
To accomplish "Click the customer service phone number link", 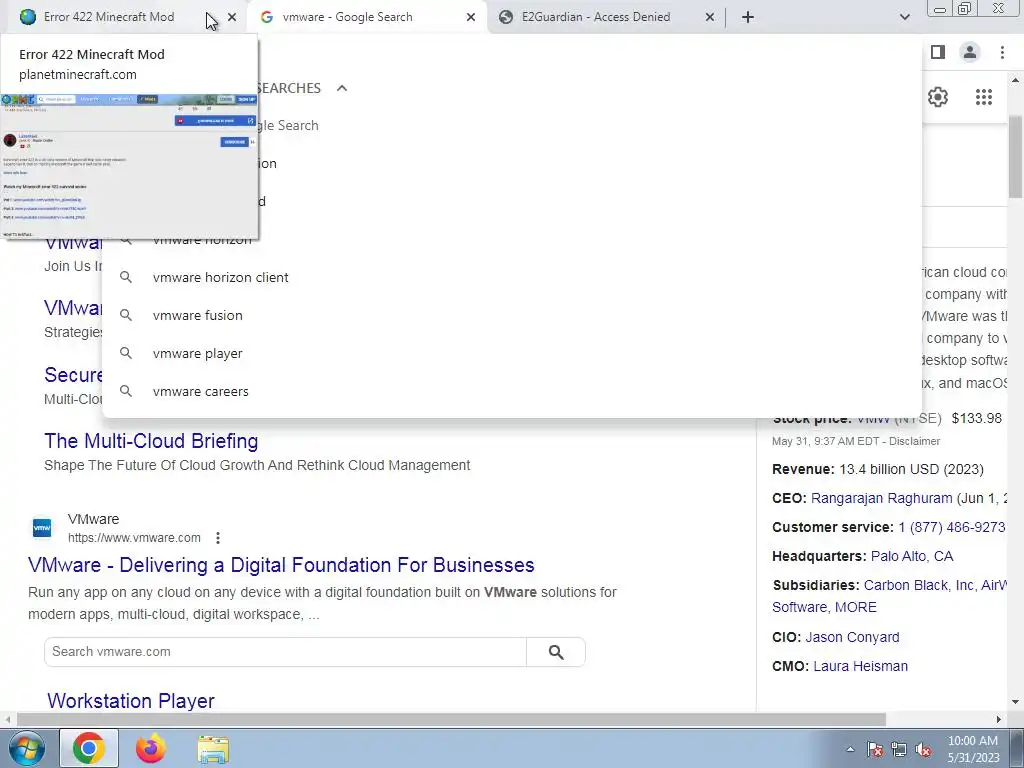I will (952, 527).
